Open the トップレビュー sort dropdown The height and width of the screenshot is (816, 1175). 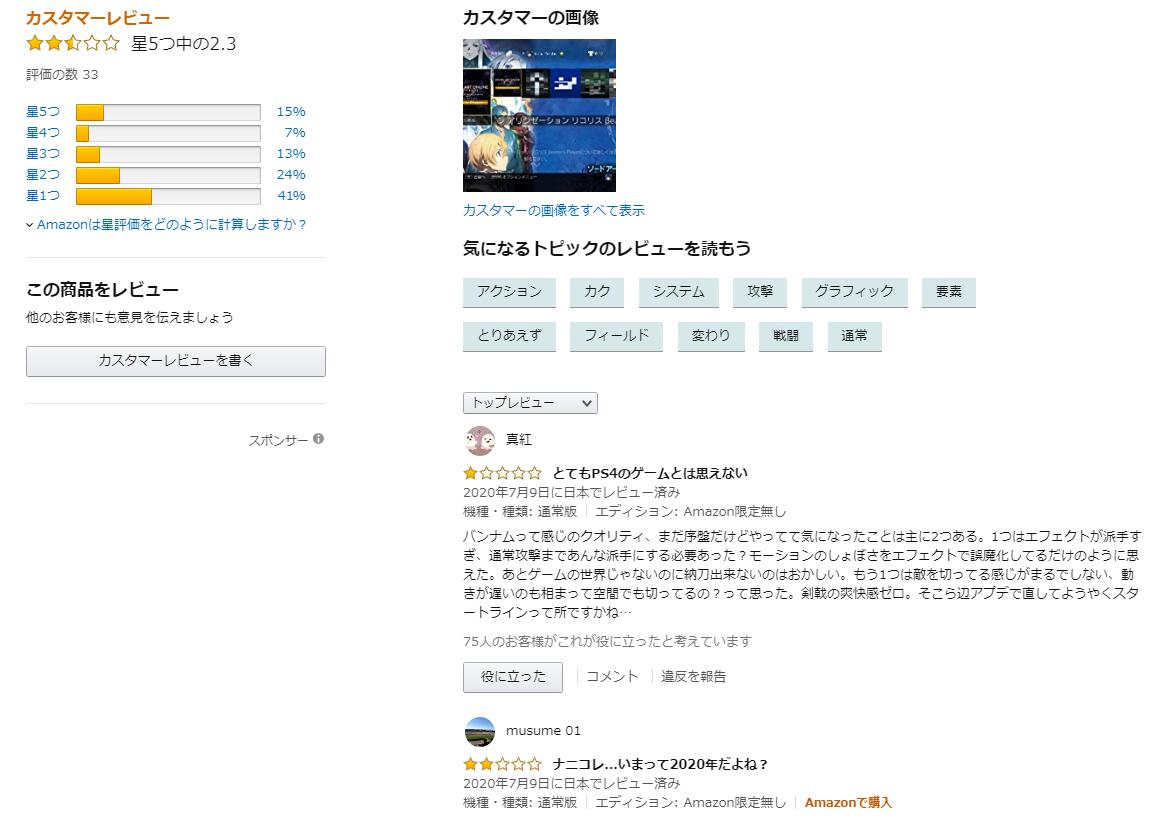[x=530, y=403]
